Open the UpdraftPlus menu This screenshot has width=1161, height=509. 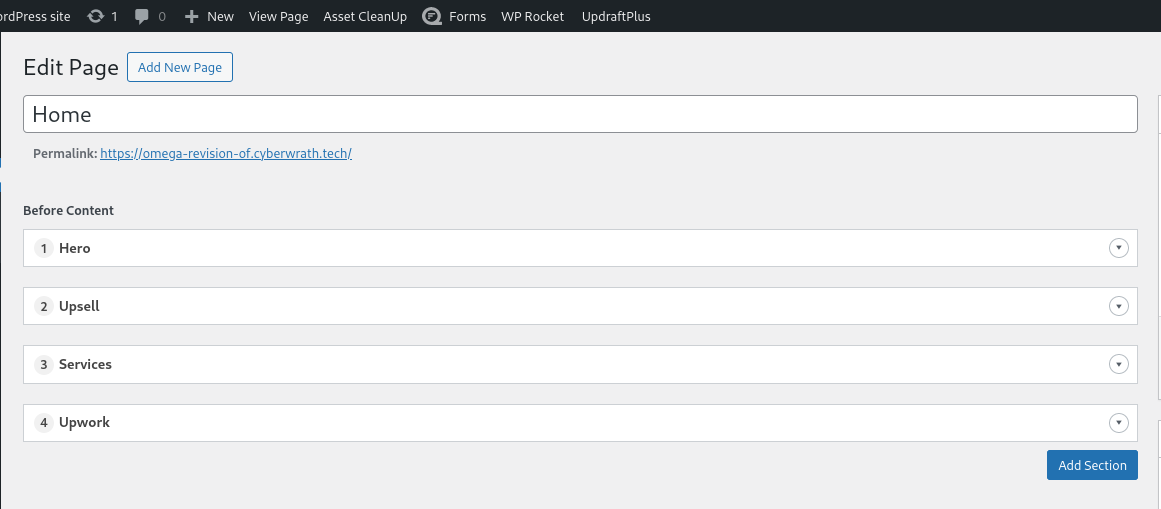(x=616, y=16)
